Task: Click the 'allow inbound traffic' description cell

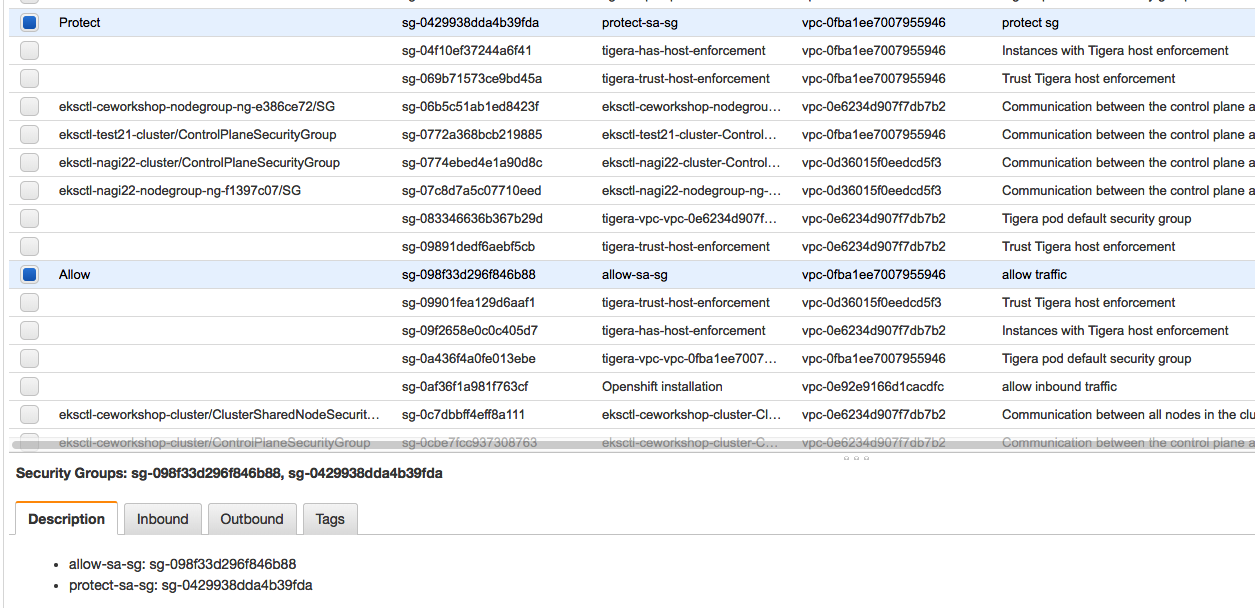Action: [1059, 386]
